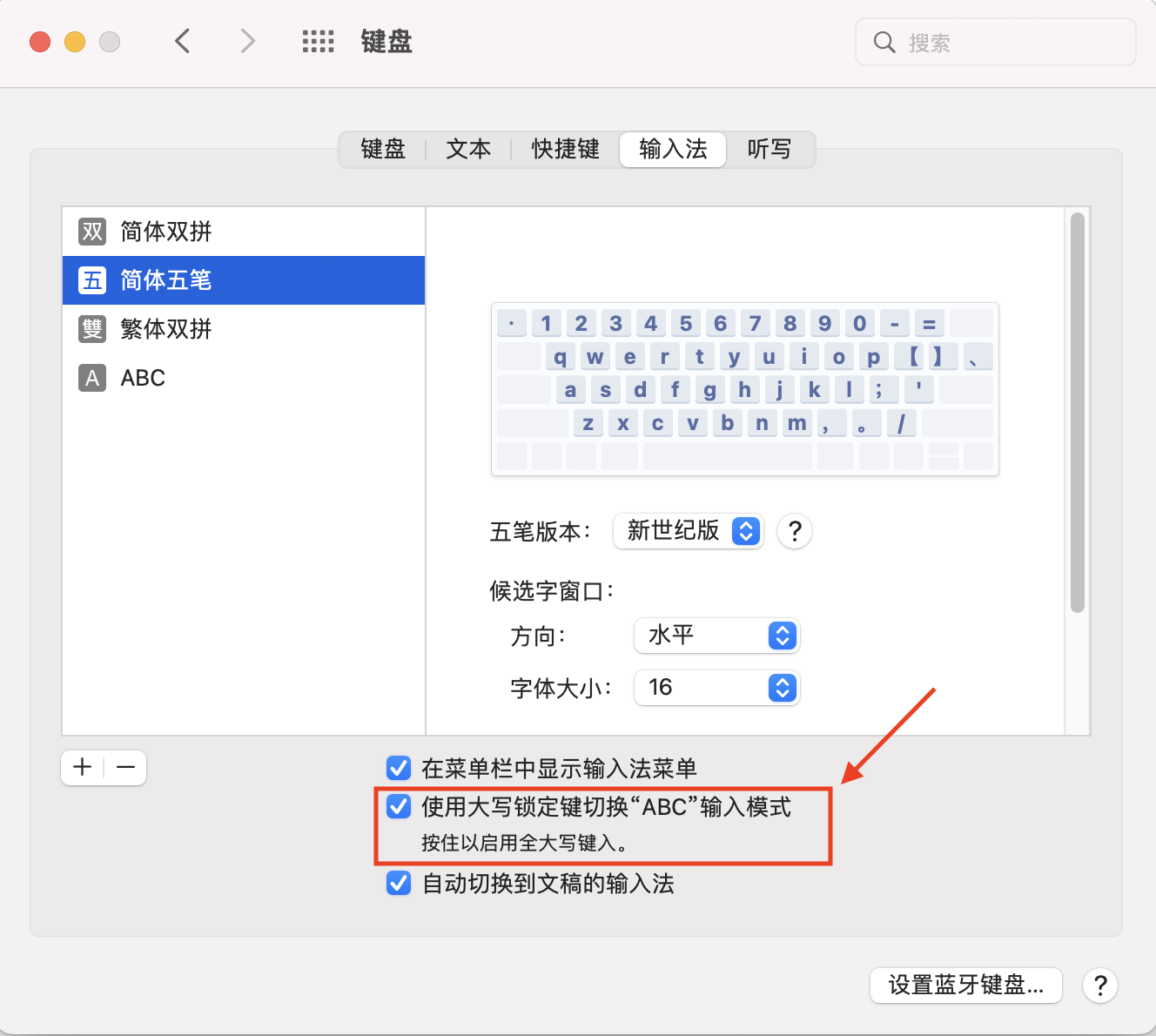This screenshot has height=1036, width=1156.
Task: Click the magnifying glass in the search field
Action: tap(884, 41)
